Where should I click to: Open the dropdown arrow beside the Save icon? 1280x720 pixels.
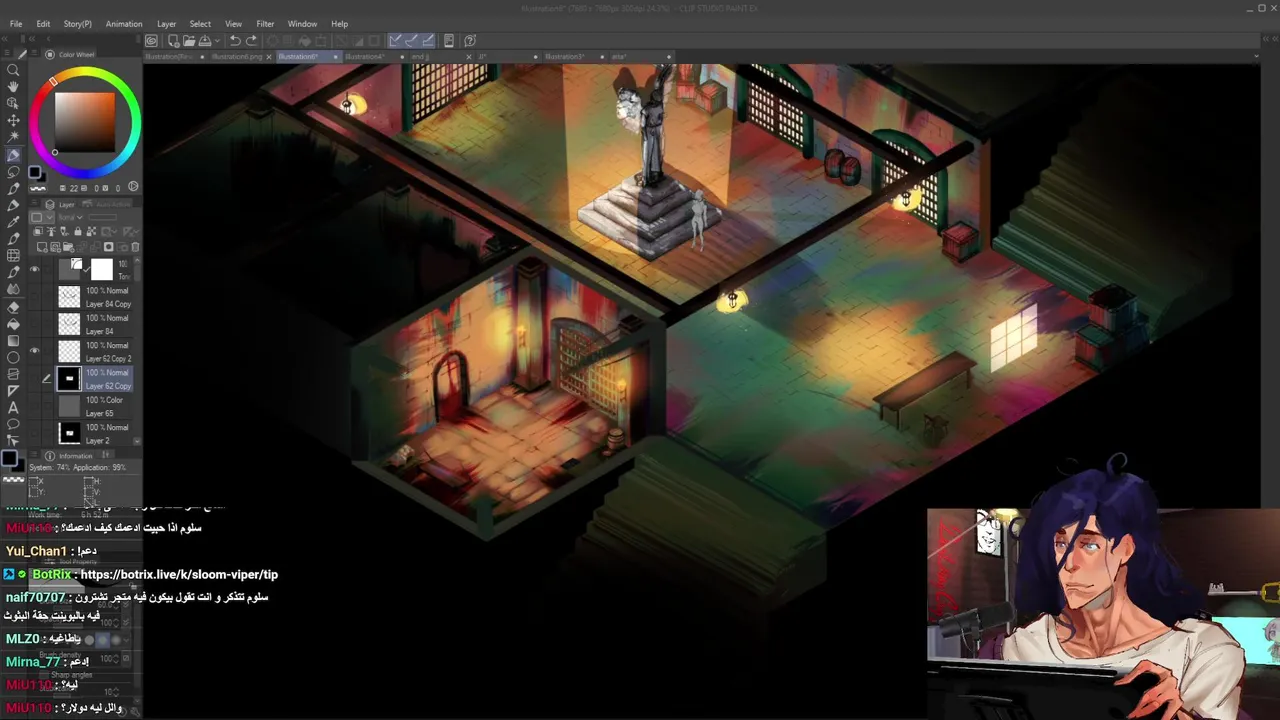(x=216, y=41)
